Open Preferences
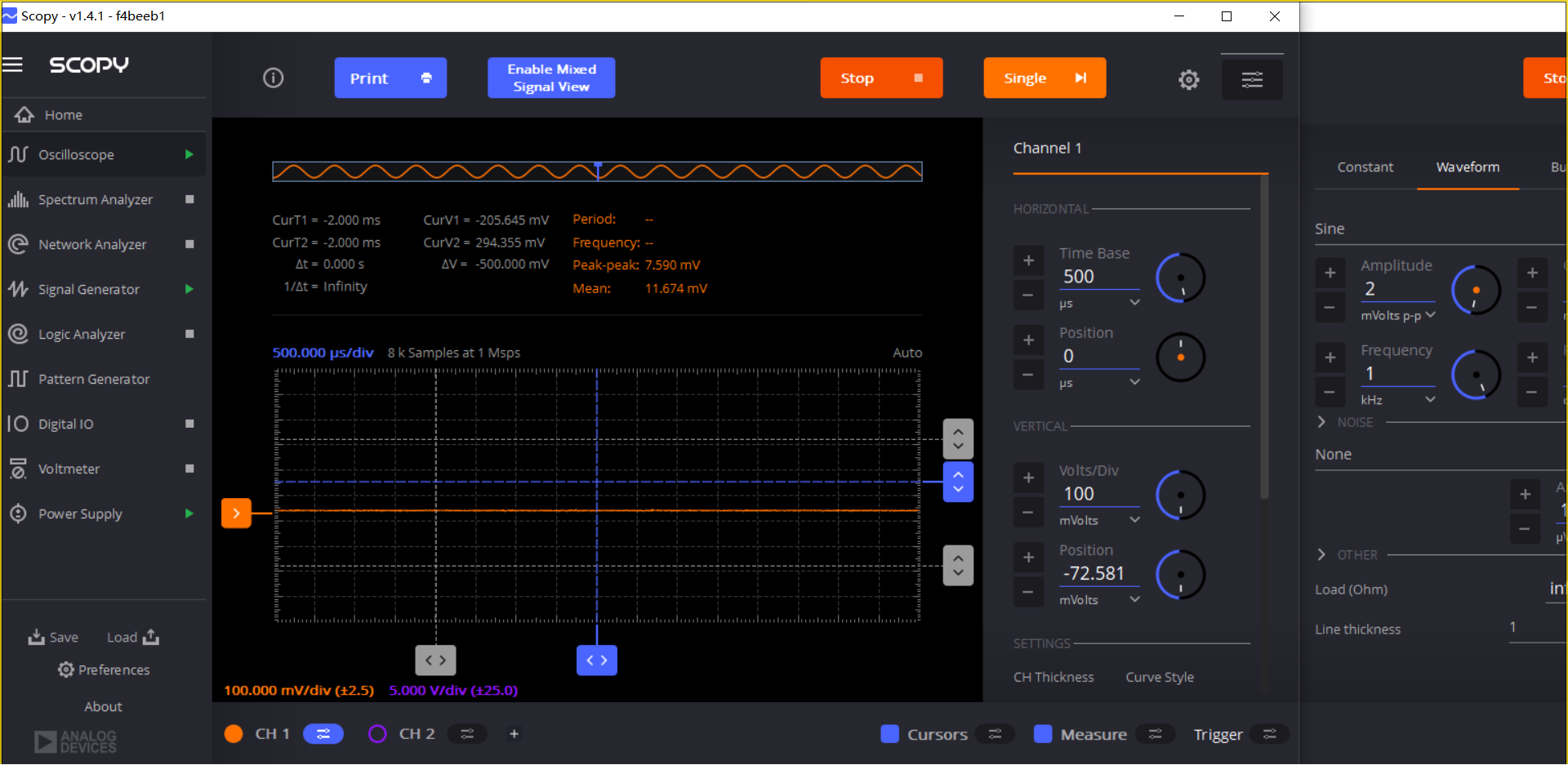The image size is (1568, 765). click(104, 670)
